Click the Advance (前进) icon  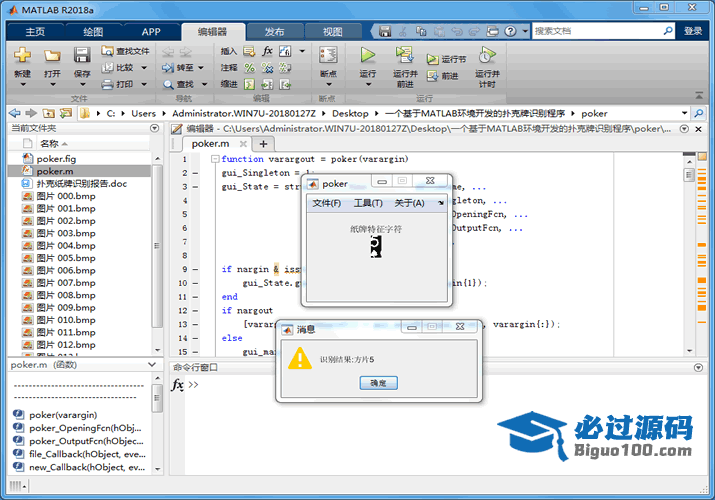432,76
